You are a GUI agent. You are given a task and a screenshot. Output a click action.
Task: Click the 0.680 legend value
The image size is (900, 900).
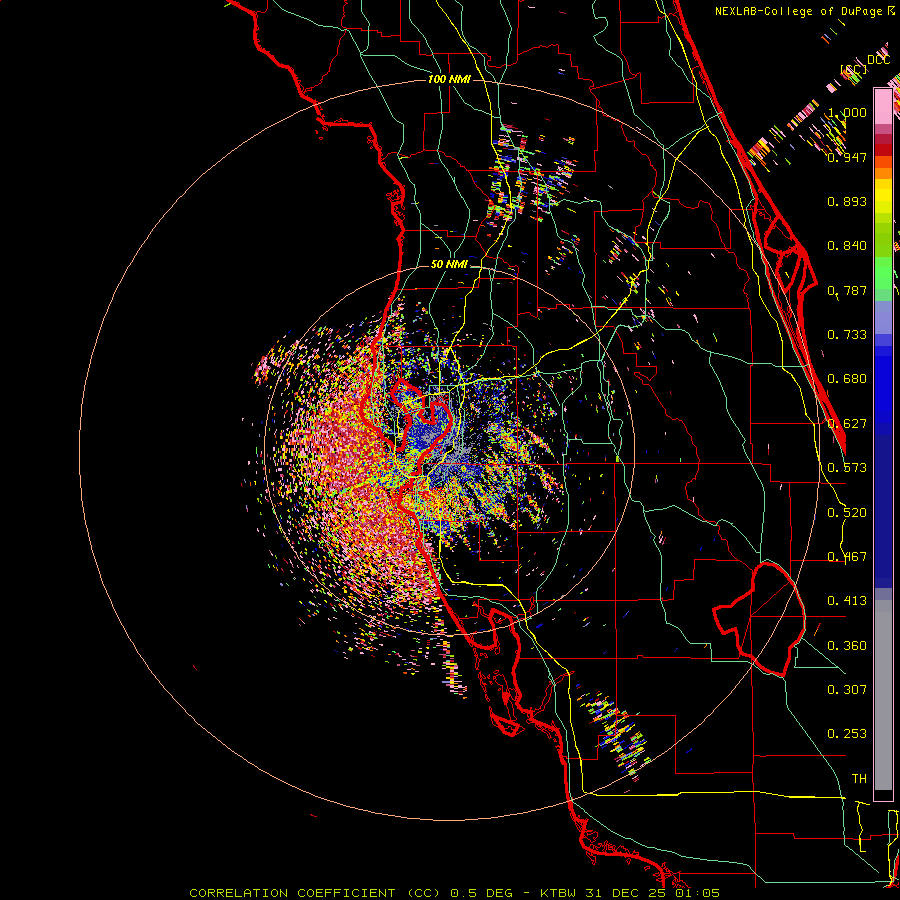847,379
